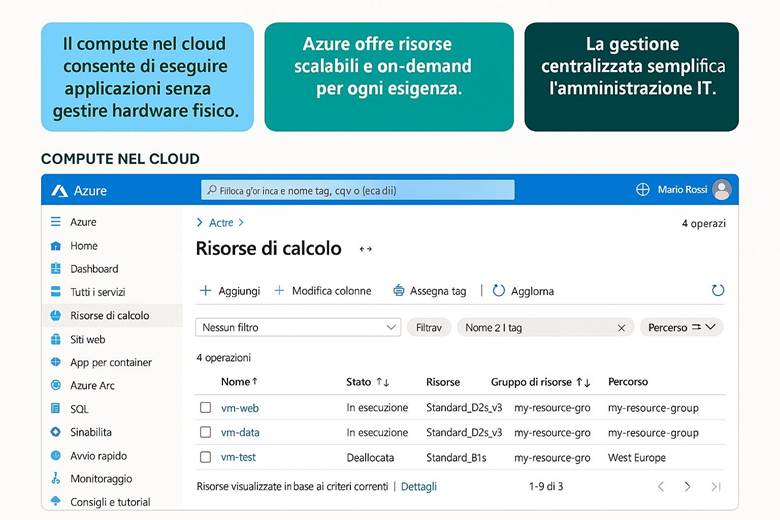780x520 pixels.
Task: Open the Dettagli link
Action: click(419, 487)
